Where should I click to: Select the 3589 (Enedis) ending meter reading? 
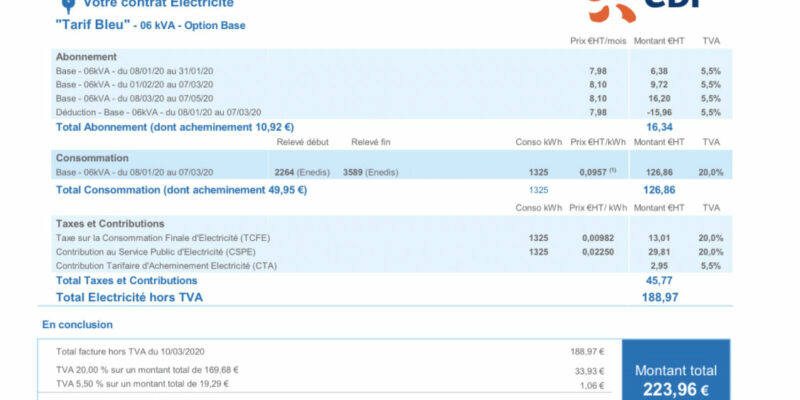[376, 173]
